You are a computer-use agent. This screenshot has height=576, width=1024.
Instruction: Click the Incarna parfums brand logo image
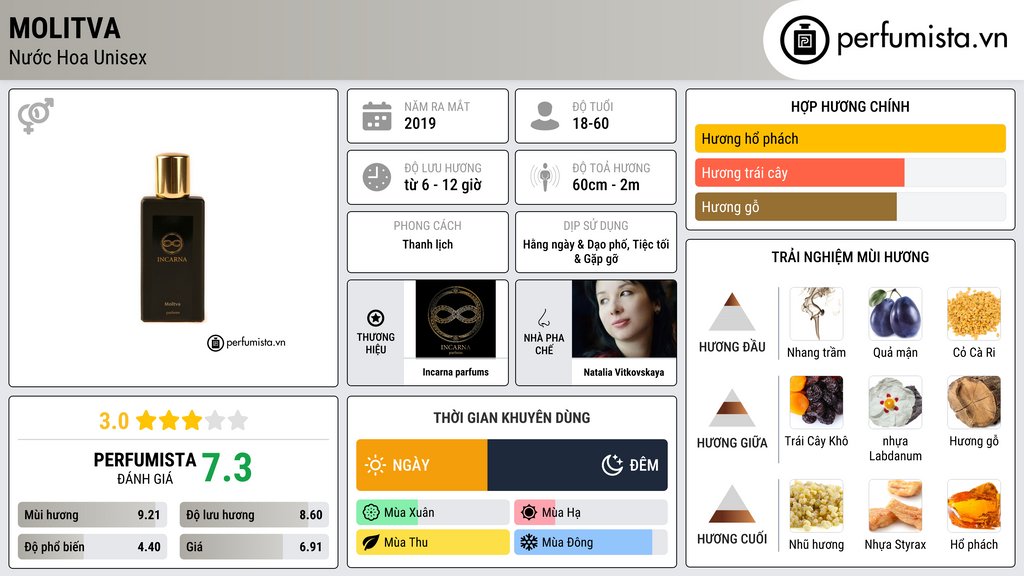click(x=455, y=319)
